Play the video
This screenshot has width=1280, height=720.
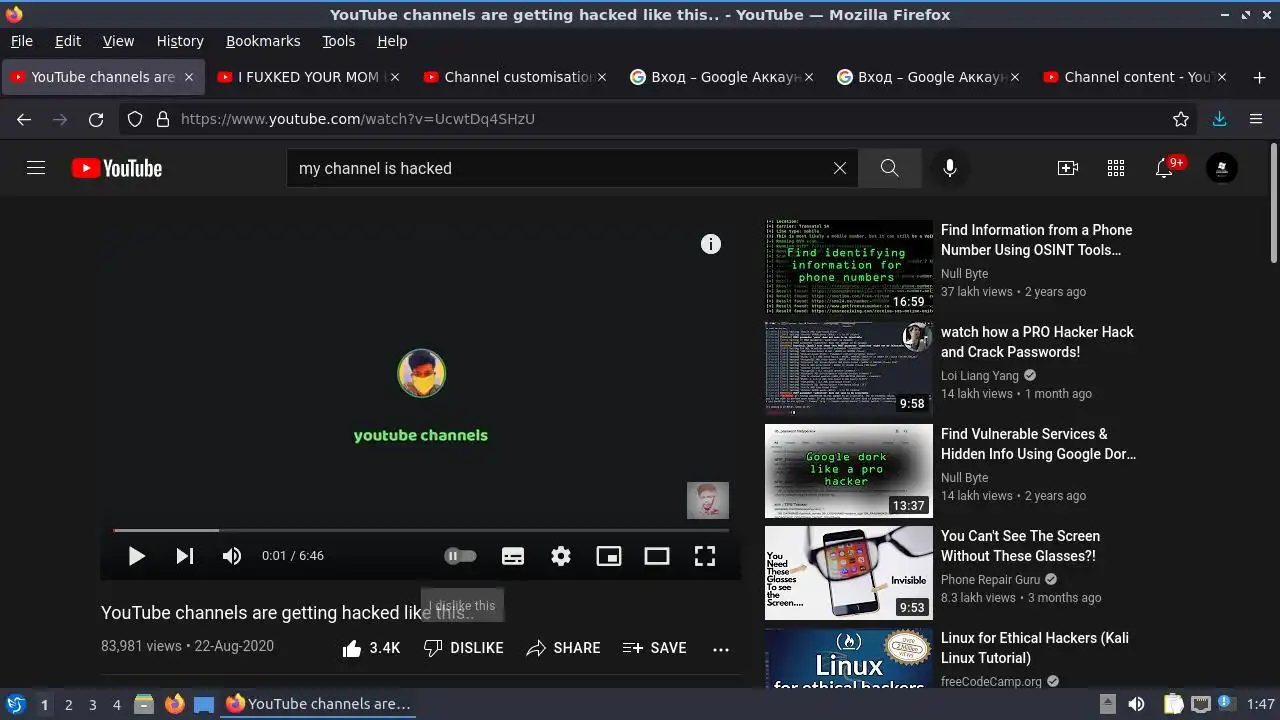(x=137, y=556)
